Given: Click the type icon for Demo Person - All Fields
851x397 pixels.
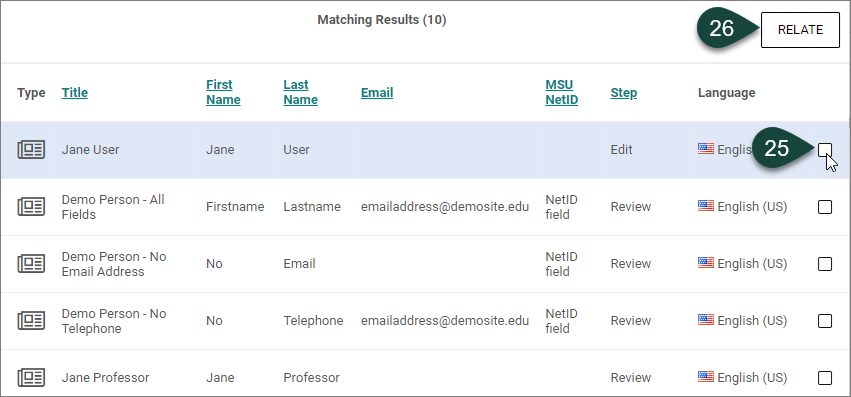Looking at the screenshot, I should [31, 206].
